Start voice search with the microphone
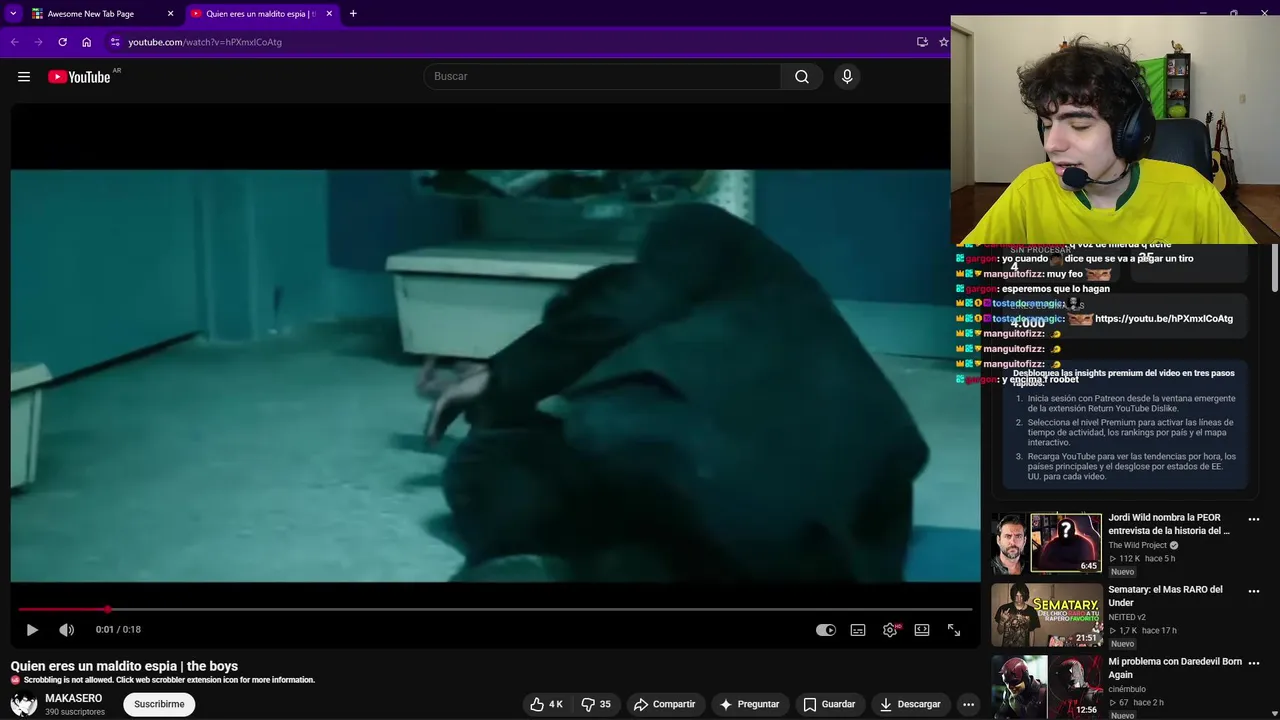Viewport: 1280px width, 720px height. (x=847, y=77)
